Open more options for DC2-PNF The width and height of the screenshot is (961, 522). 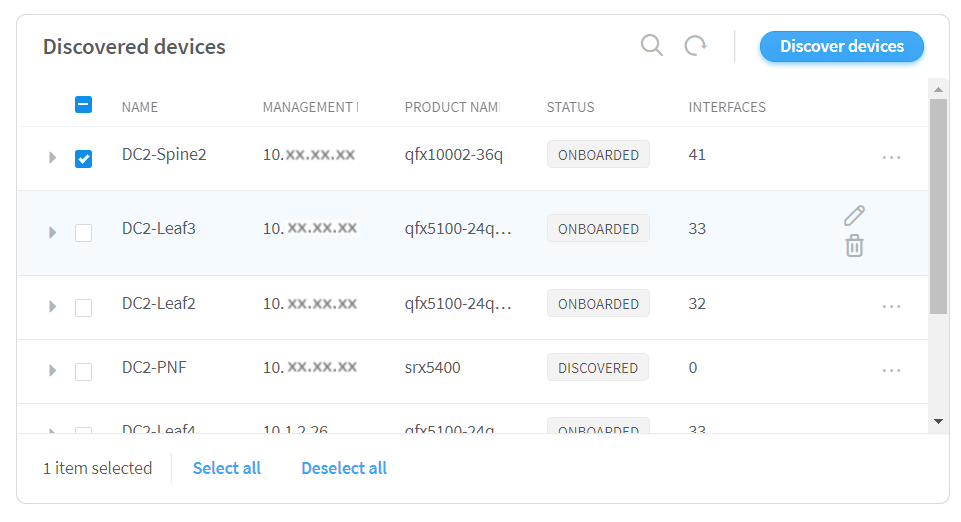click(891, 370)
